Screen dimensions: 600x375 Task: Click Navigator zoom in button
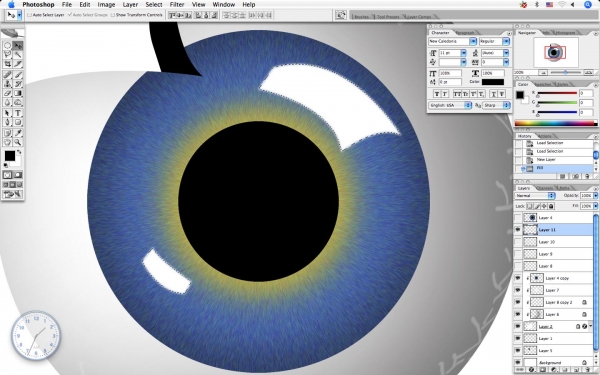click(x=588, y=72)
